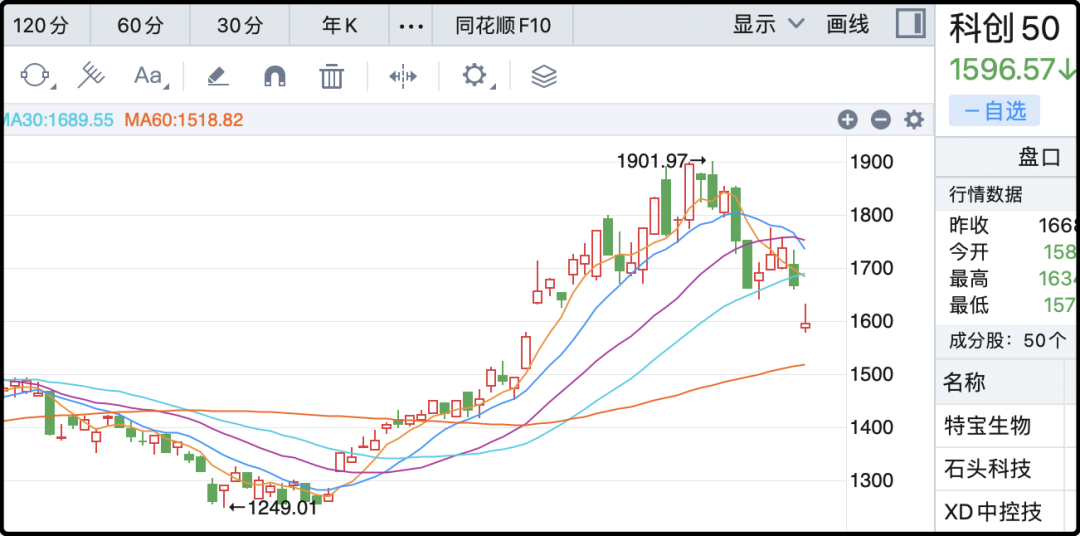Image resolution: width=1080 pixels, height=536 pixels.
Task: Click the 行情数据 section header
Action: pyautogui.click(x=986, y=195)
